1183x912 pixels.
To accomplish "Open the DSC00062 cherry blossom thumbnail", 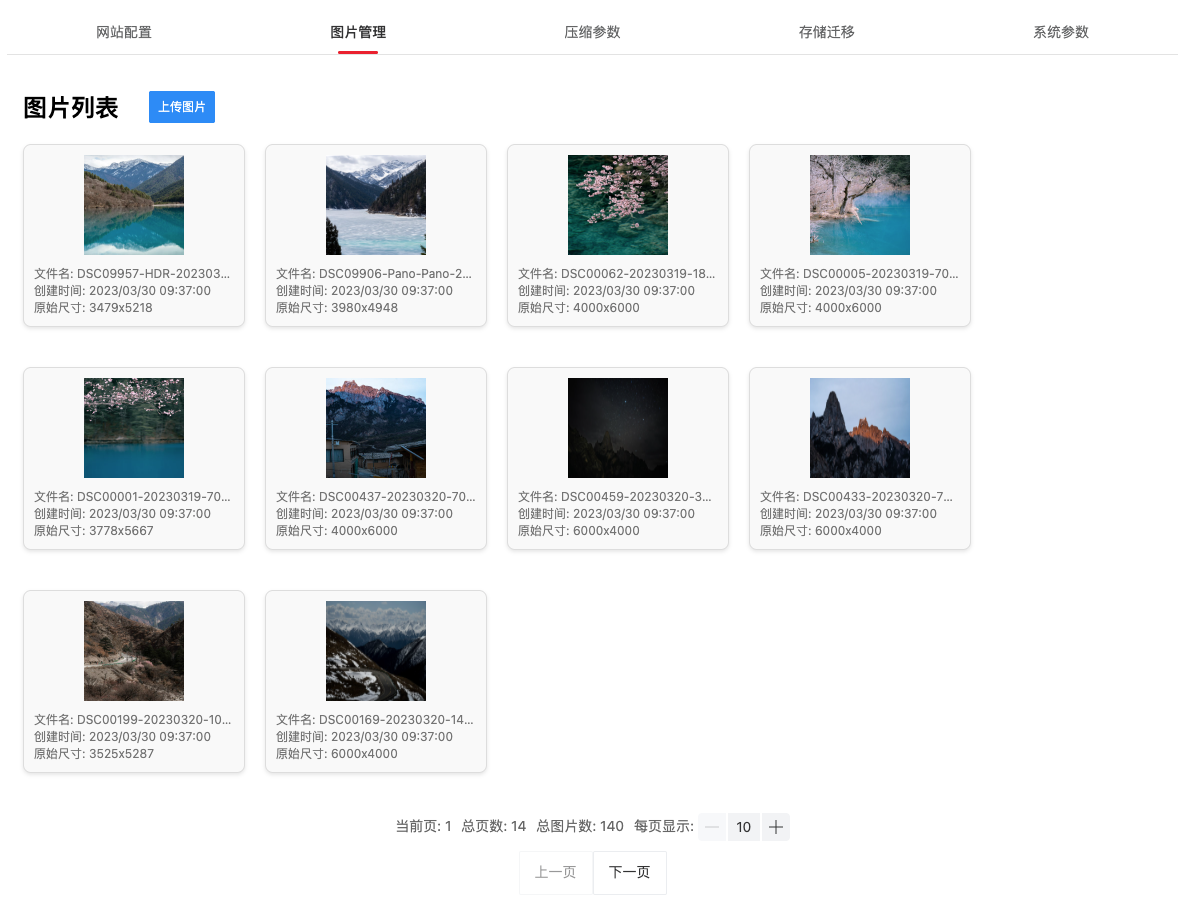I will coord(618,205).
